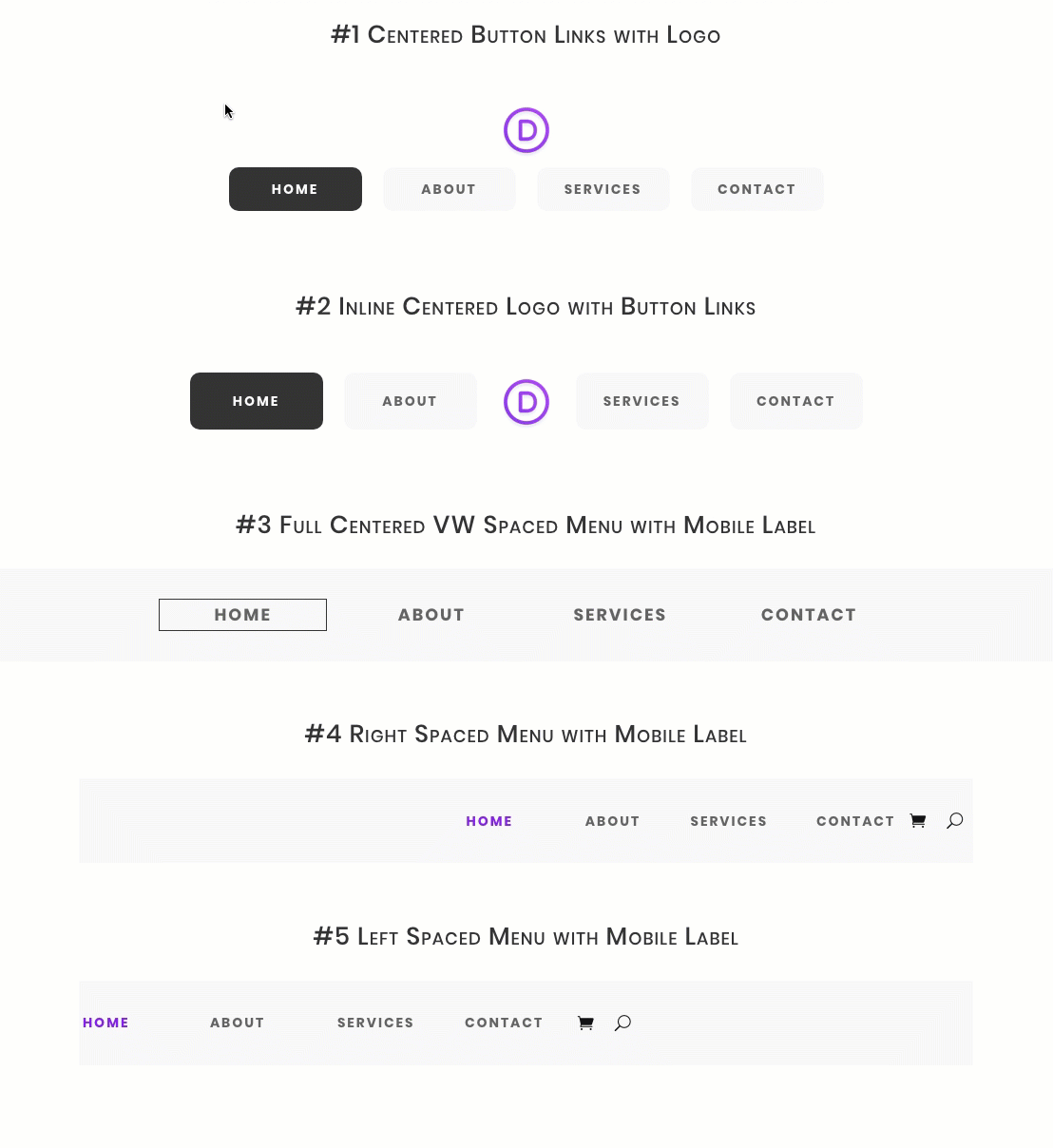Click the search icon in the left spaced menu
The image size is (1053, 1148).
coord(622,1023)
